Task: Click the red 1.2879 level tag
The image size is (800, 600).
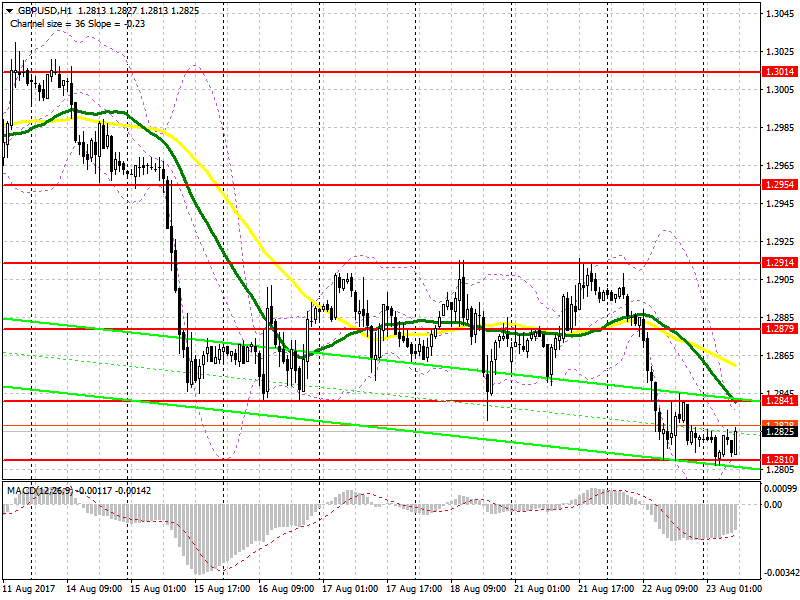Action: pyautogui.click(x=780, y=328)
